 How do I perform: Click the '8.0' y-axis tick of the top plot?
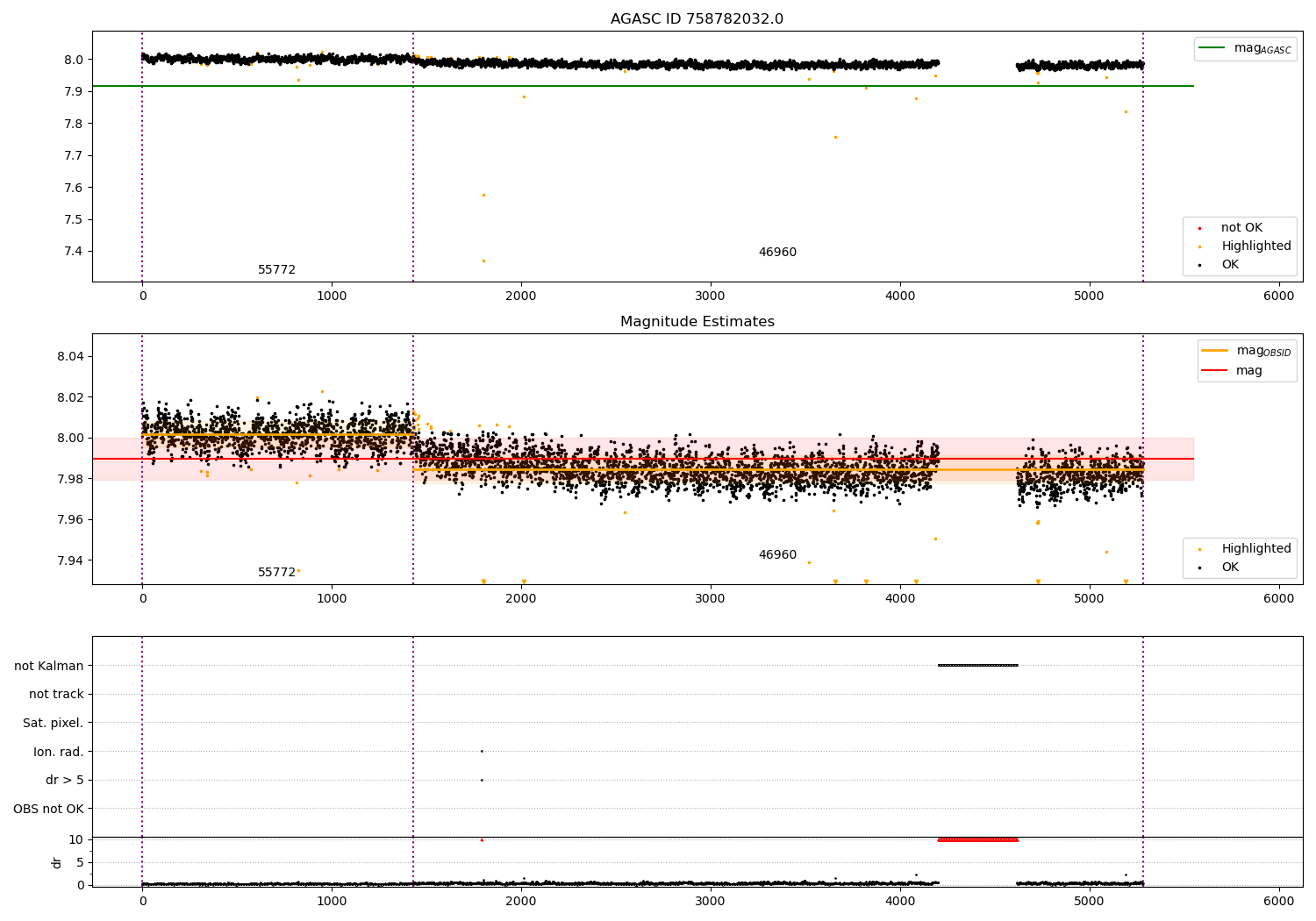click(x=74, y=60)
